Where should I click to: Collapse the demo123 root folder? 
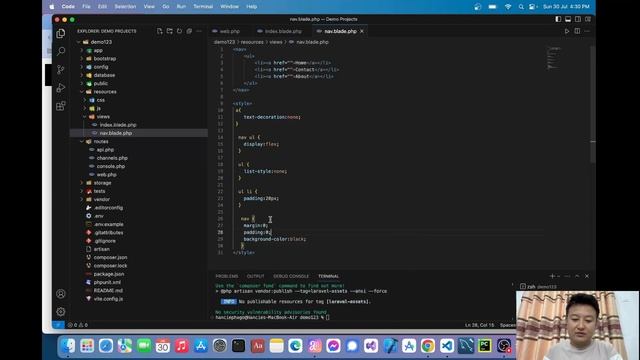coord(78,42)
